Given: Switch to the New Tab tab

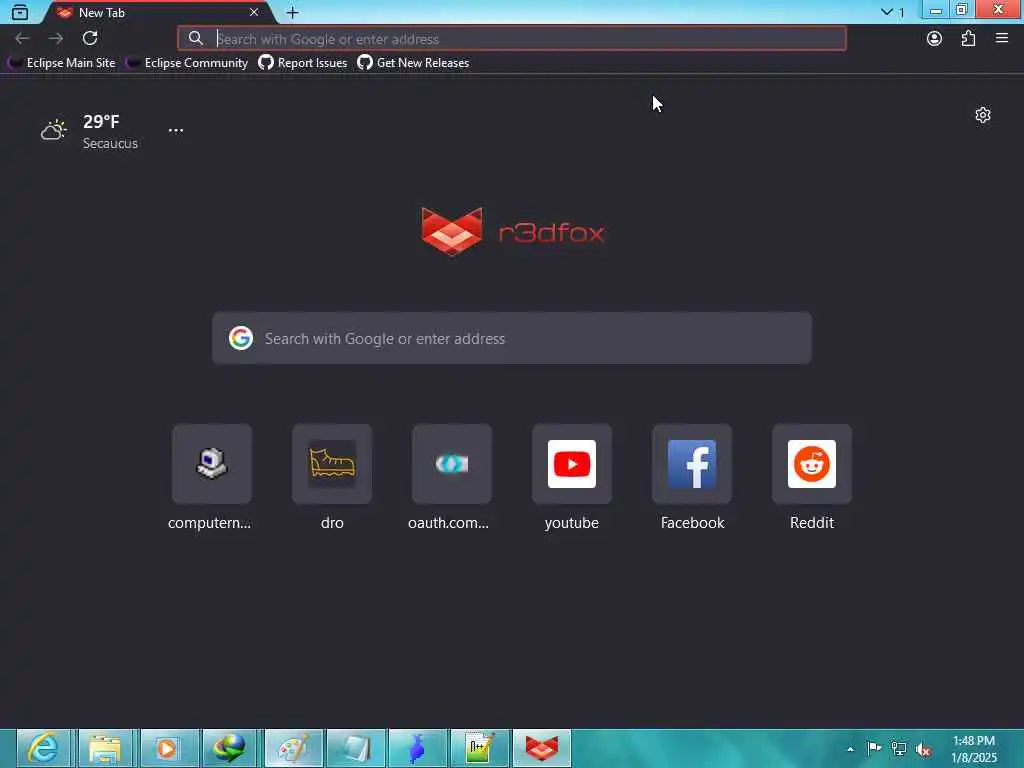Looking at the screenshot, I should point(156,12).
